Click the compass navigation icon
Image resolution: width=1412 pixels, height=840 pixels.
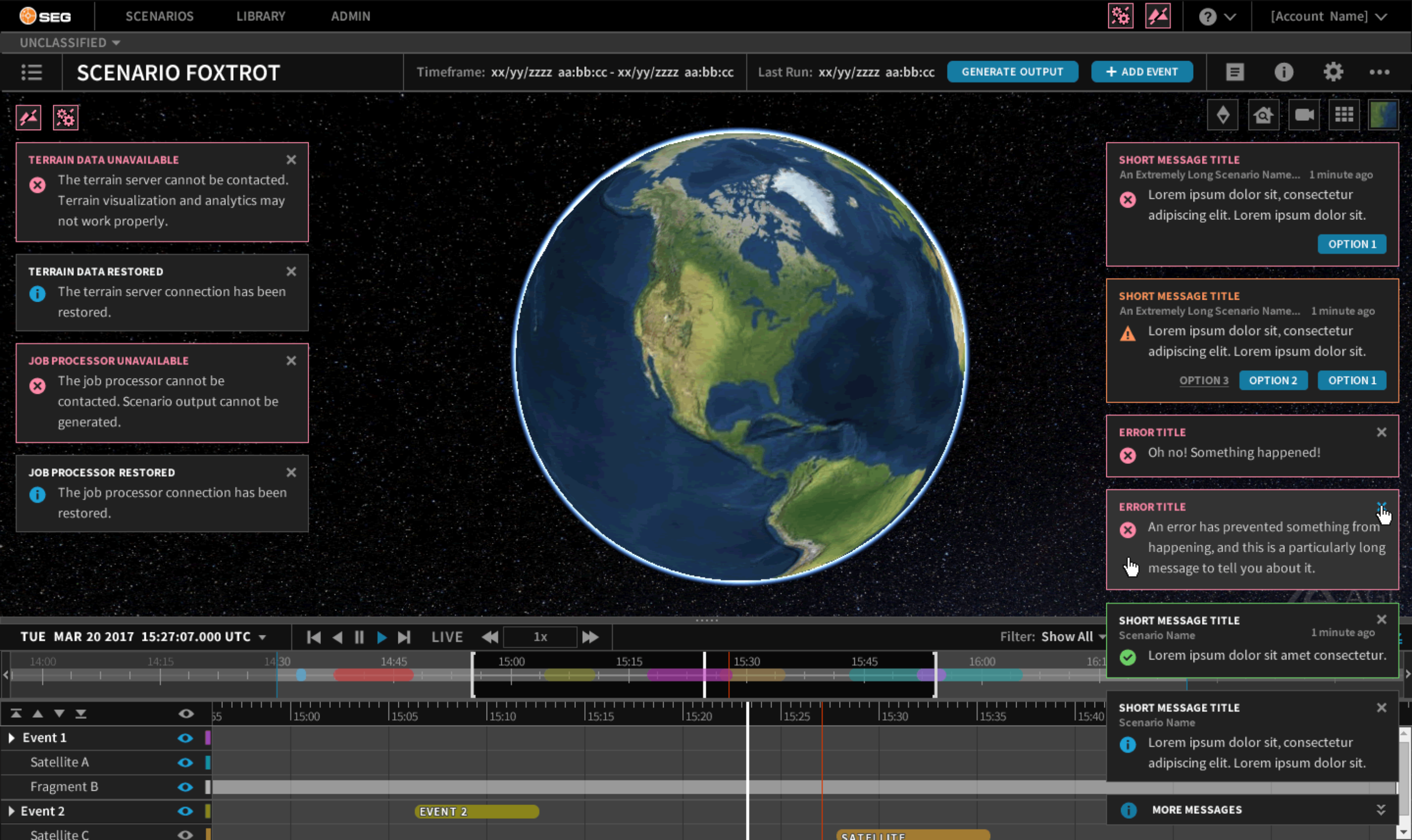(x=1222, y=115)
